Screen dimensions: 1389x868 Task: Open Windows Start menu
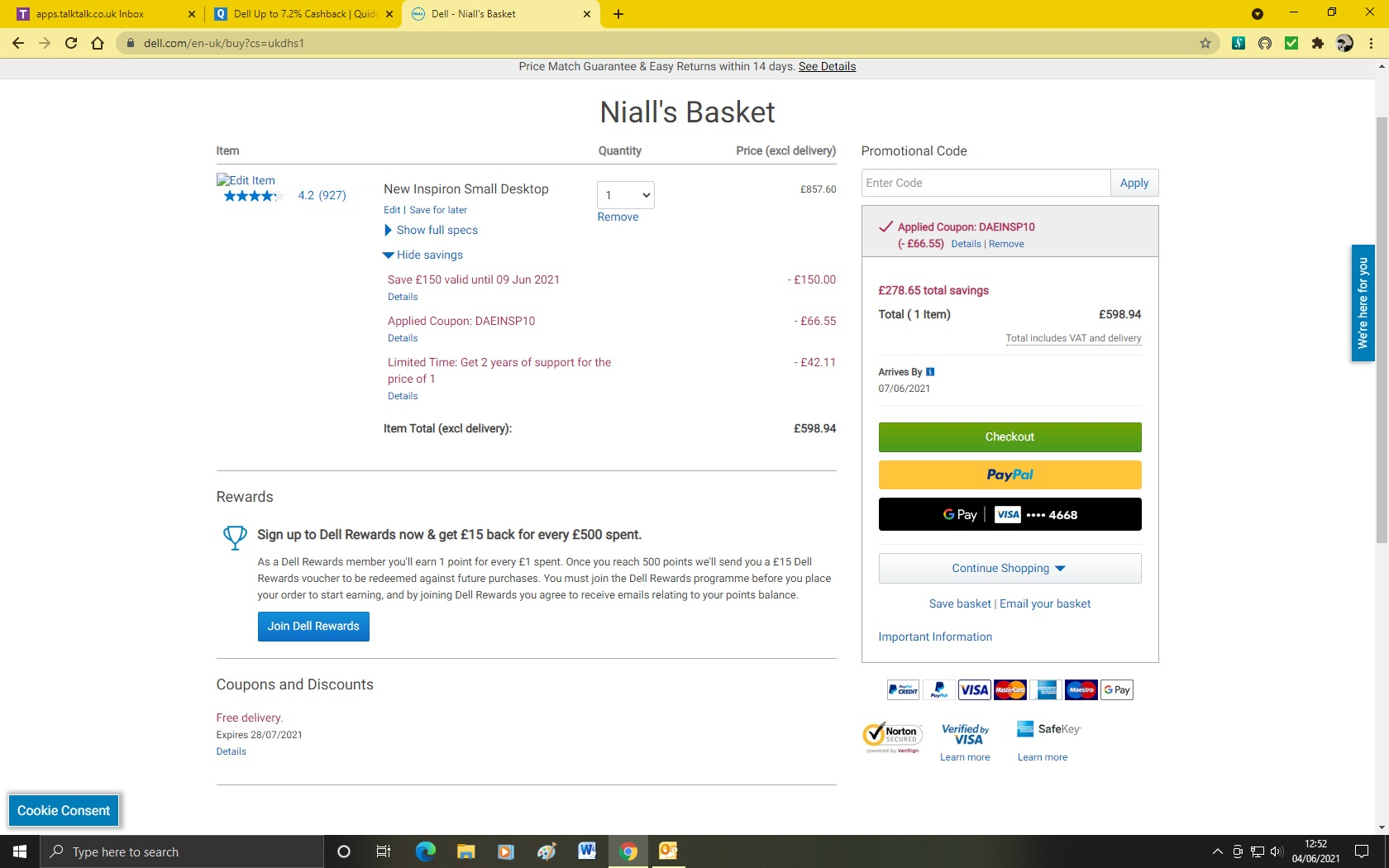click(x=20, y=851)
